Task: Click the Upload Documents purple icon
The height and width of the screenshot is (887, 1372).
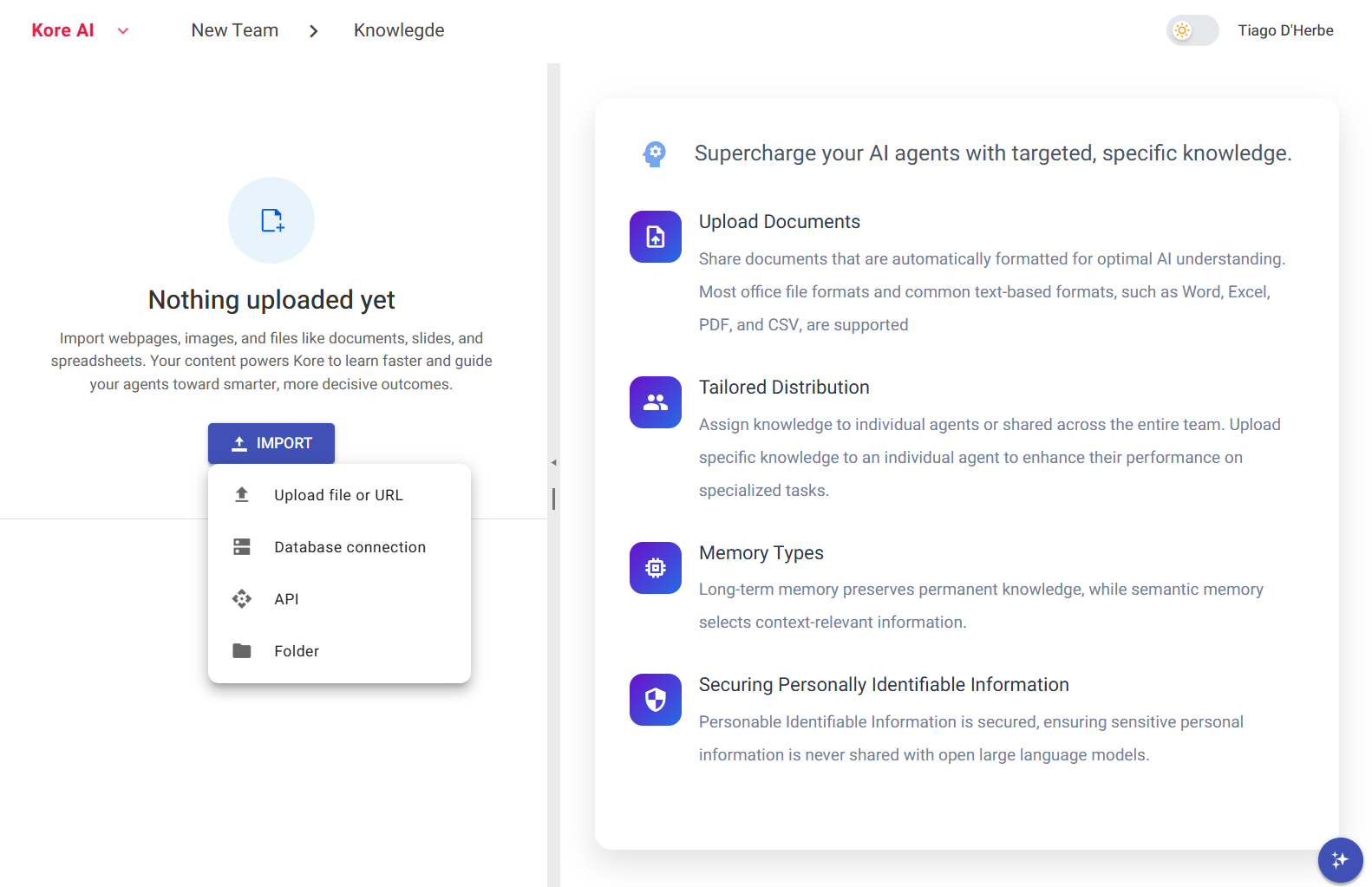Action: click(655, 237)
